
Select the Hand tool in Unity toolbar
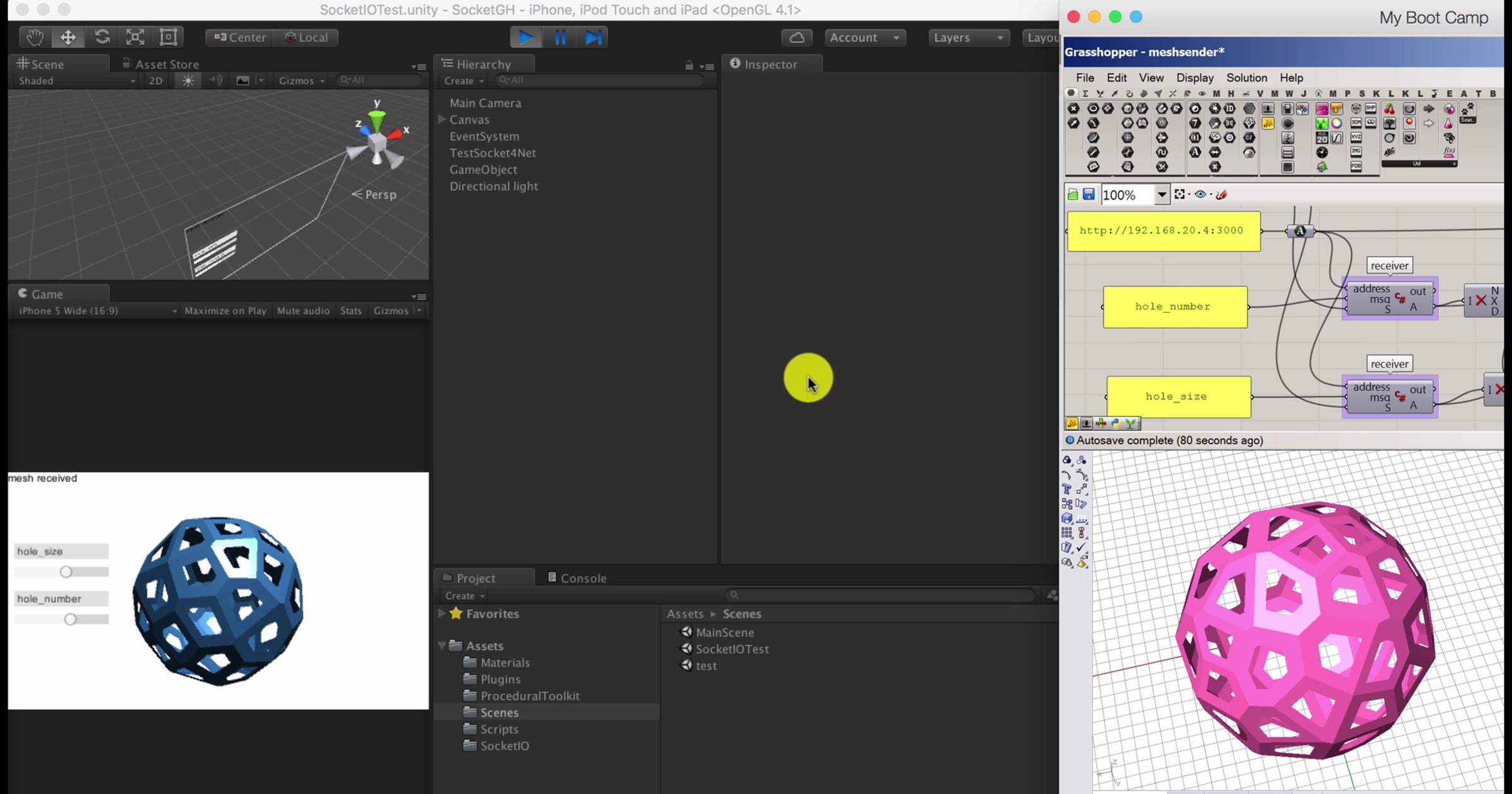coord(34,37)
